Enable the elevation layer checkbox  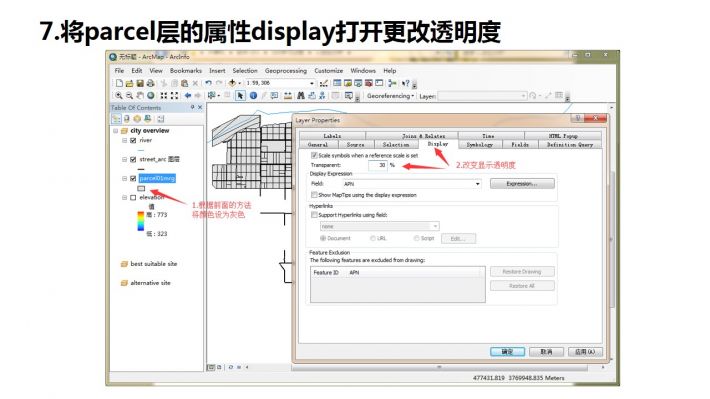[133, 197]
